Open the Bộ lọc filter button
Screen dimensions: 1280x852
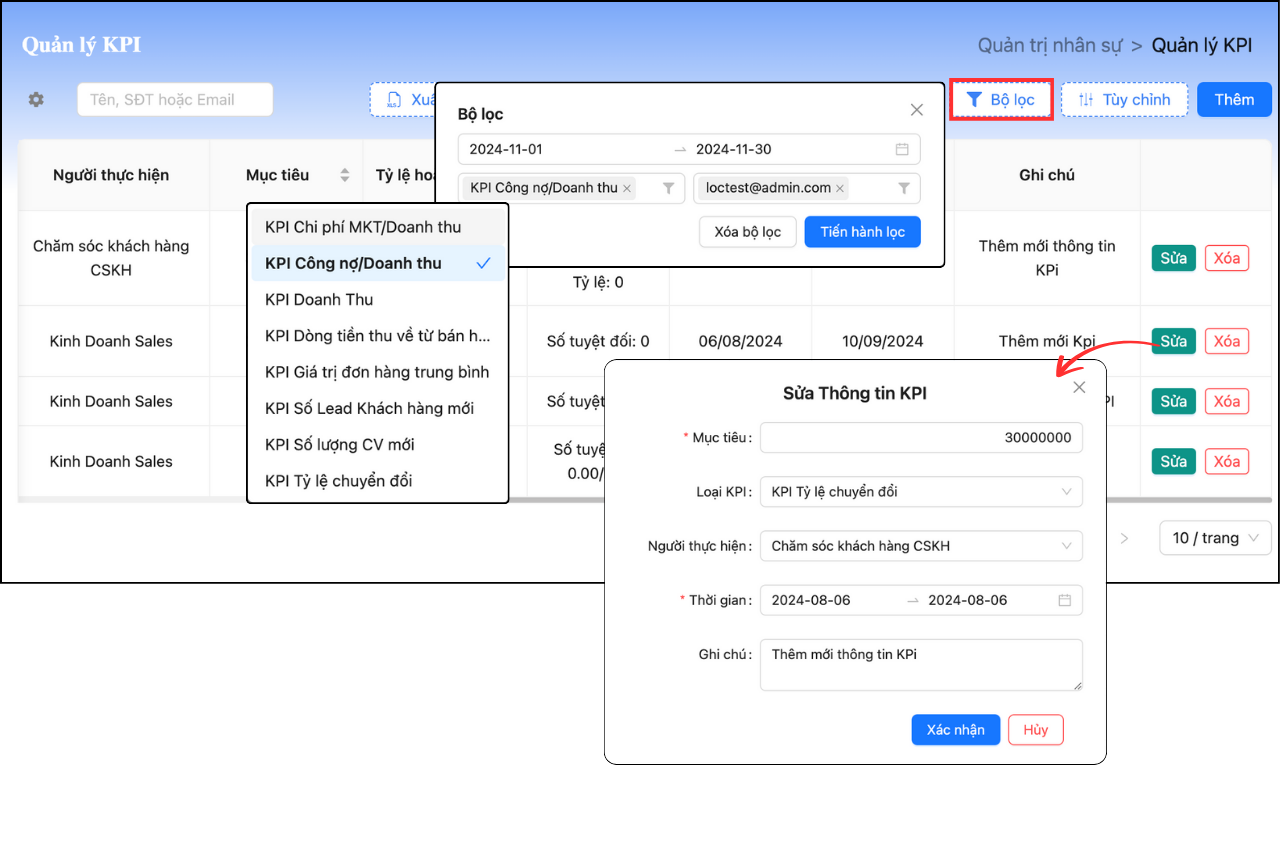pos(1000,100)
